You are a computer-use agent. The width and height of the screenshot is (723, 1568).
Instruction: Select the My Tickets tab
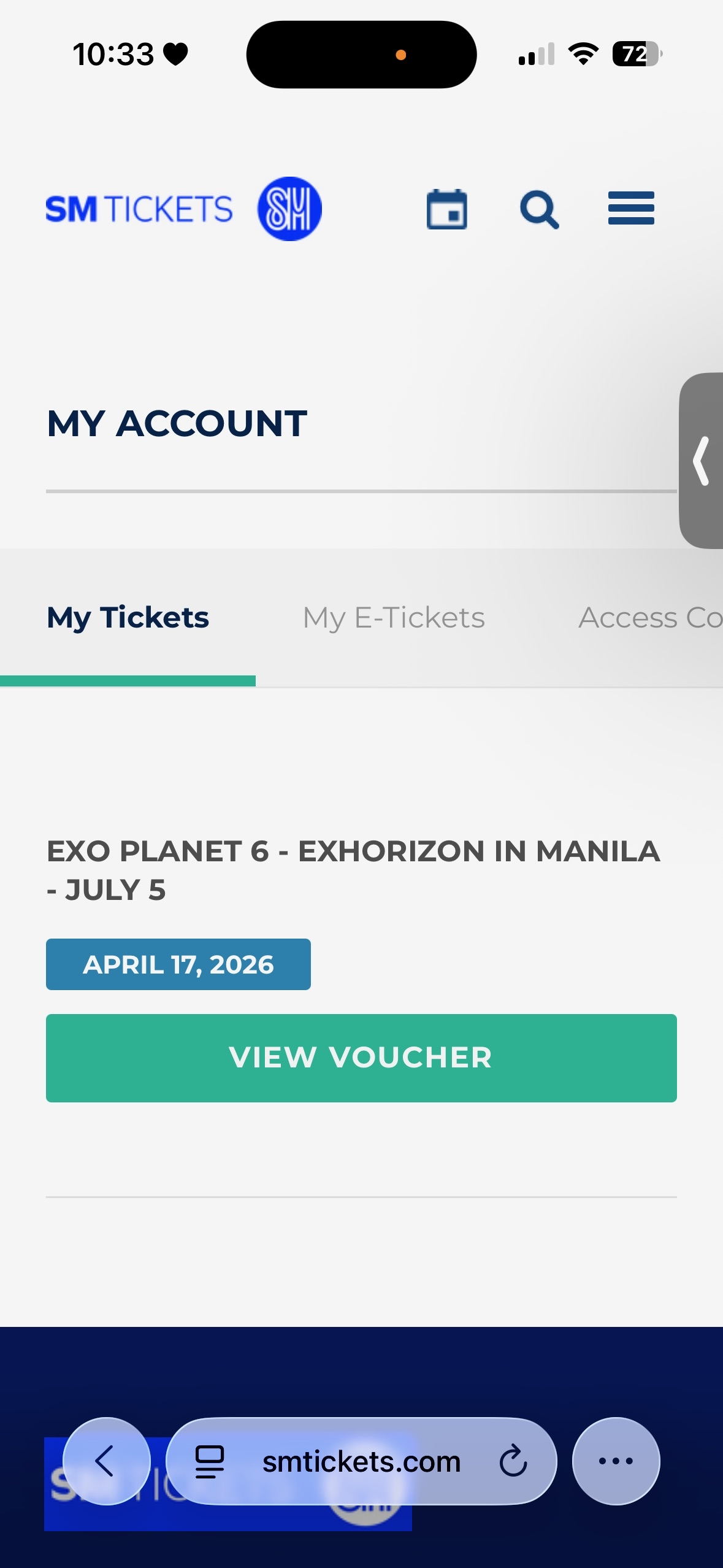coord(128,618)
